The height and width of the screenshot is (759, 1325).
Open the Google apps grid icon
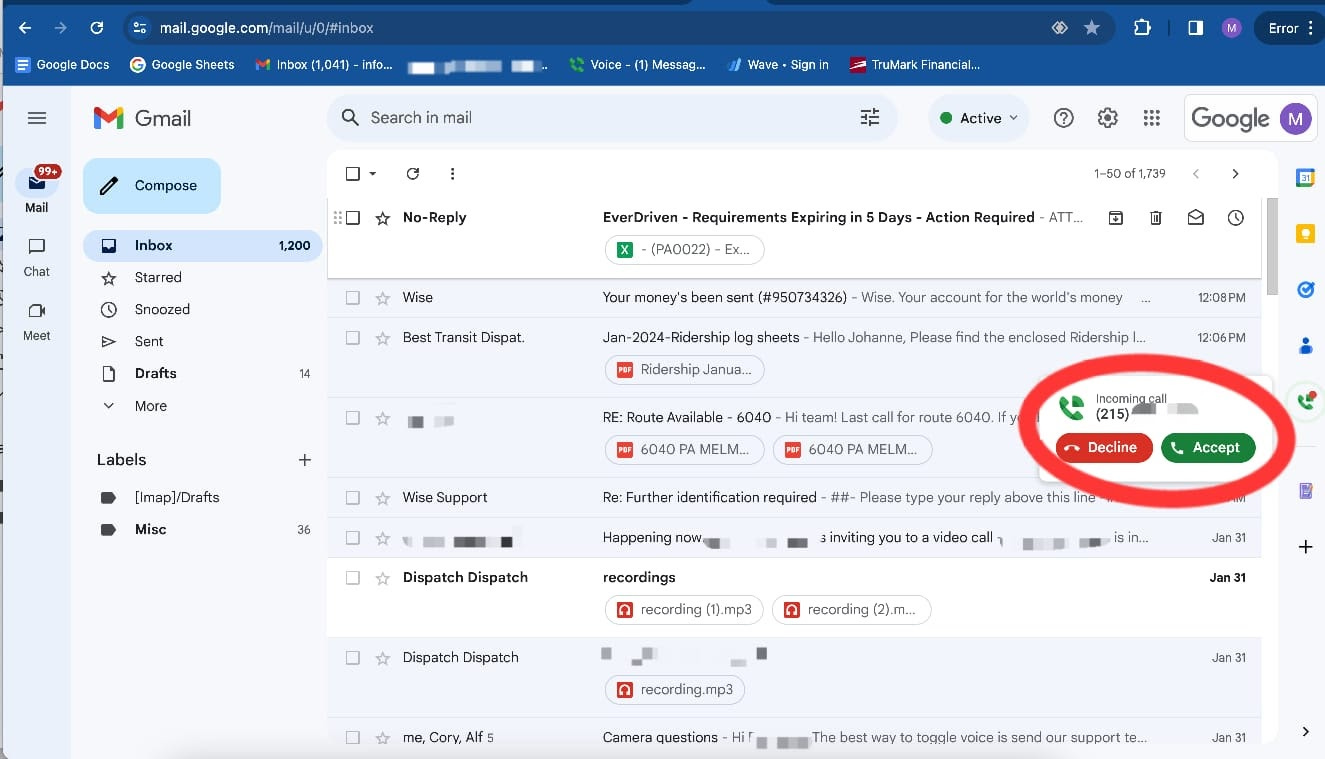[1151, 118]
